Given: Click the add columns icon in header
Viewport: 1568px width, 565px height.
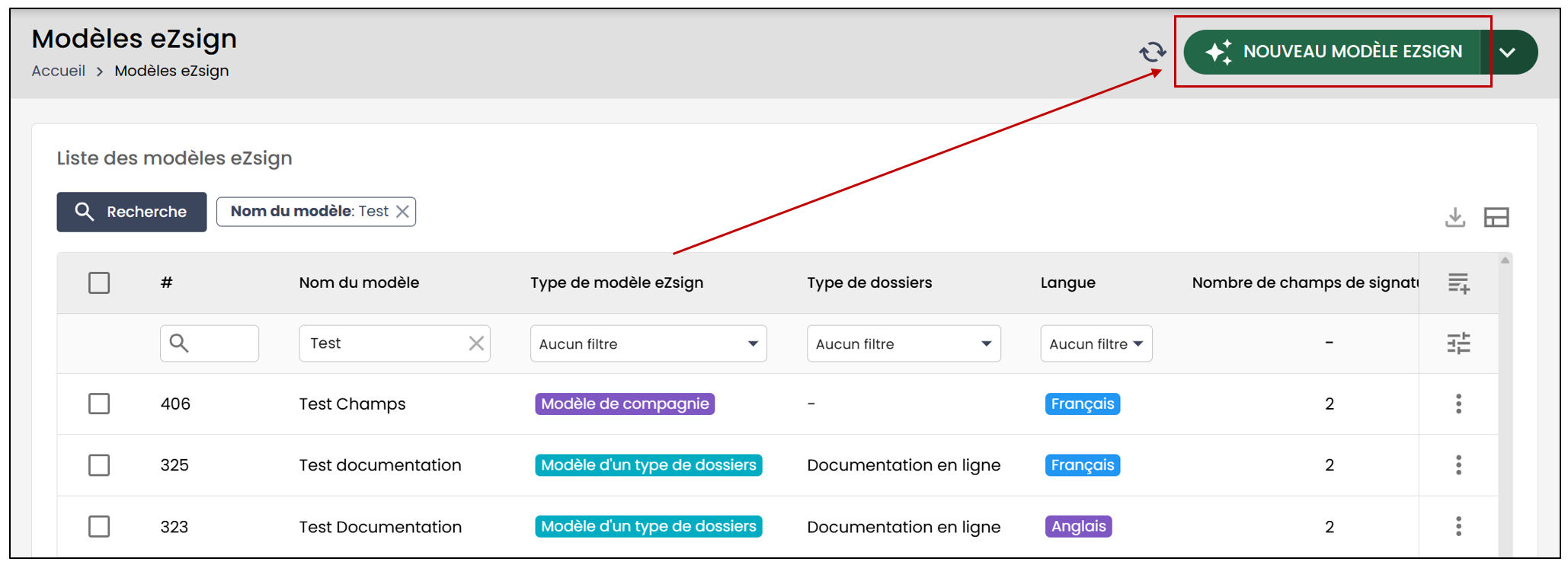Looking at the screenshot, I should click(1459, 283).
